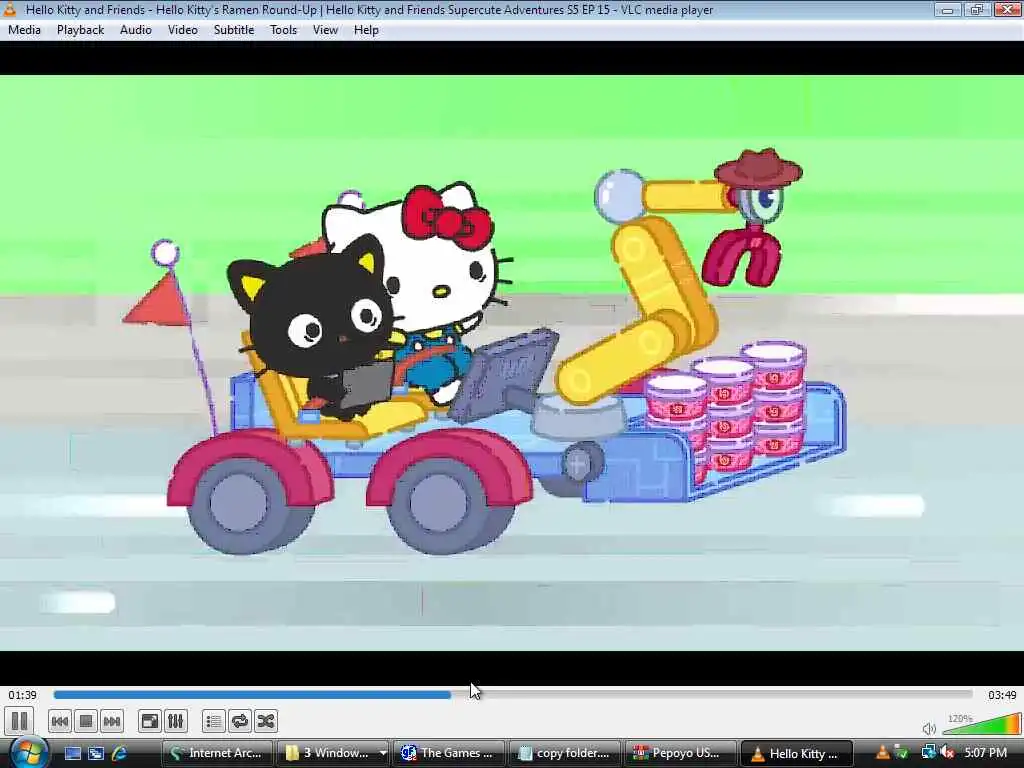This screenshot has height=768, width=1024.
Task: Click the 5:07 PM clock
Action: coord(985,753)
